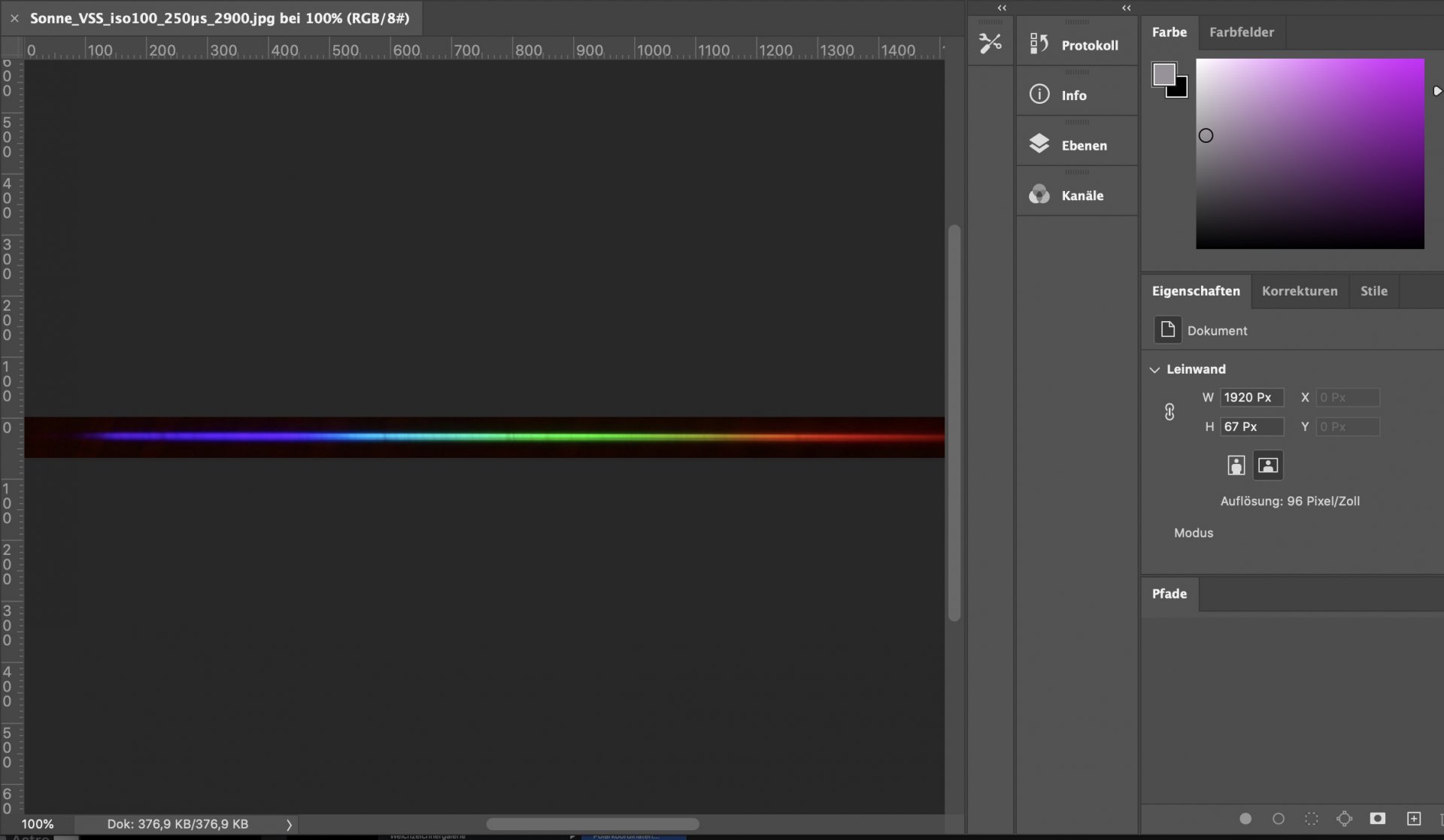Click the Dokument icon in Eigenschaften
1444x840 pixels.
coord(1167,330)
